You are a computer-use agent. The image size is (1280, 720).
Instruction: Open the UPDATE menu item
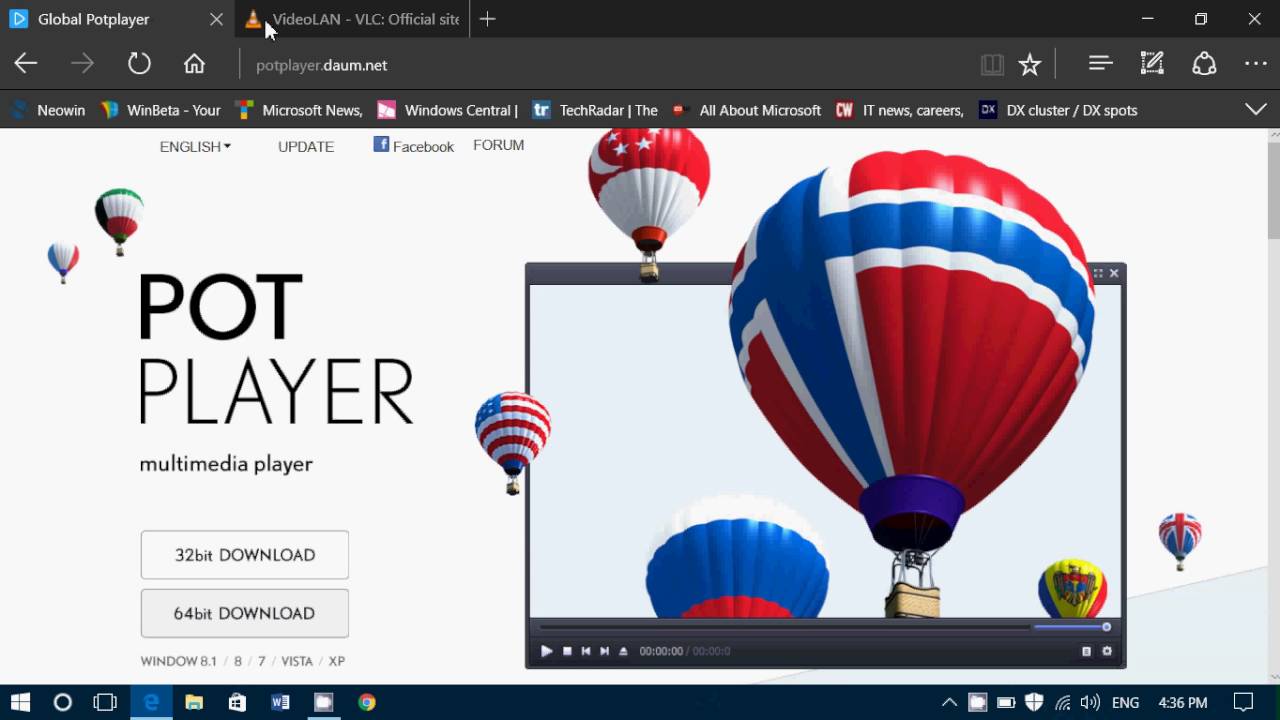[306, 146]
